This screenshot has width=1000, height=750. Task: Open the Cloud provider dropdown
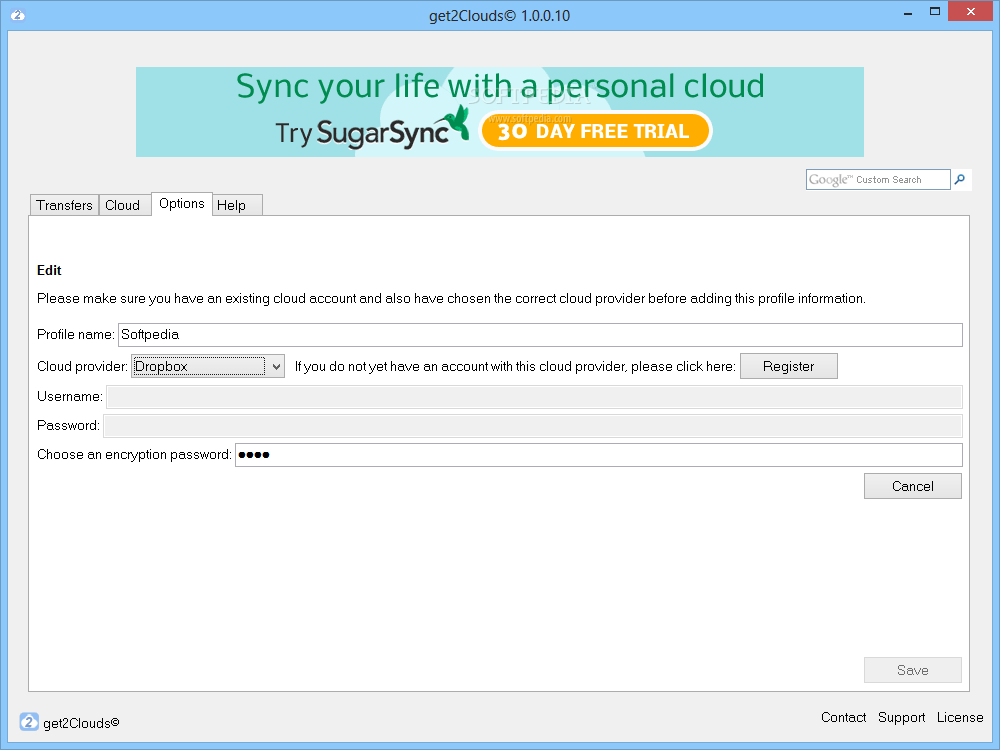click(x=208, y=366)
